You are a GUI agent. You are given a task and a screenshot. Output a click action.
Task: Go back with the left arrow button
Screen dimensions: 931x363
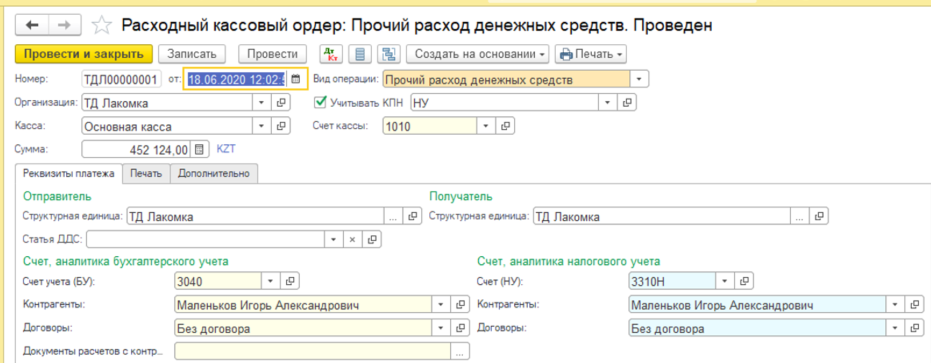[33, 26]
